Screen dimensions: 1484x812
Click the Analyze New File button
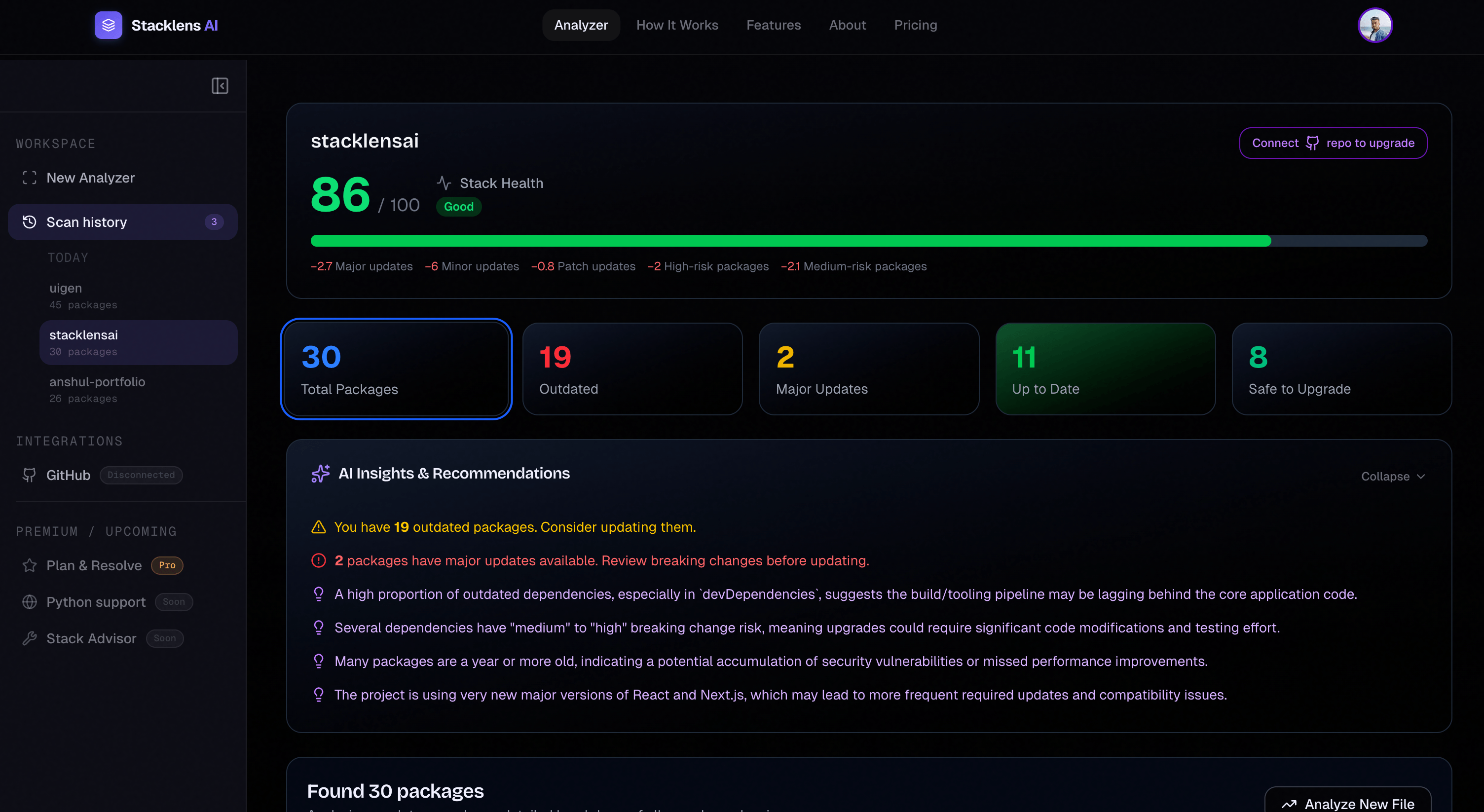[x=1347, y=803]
